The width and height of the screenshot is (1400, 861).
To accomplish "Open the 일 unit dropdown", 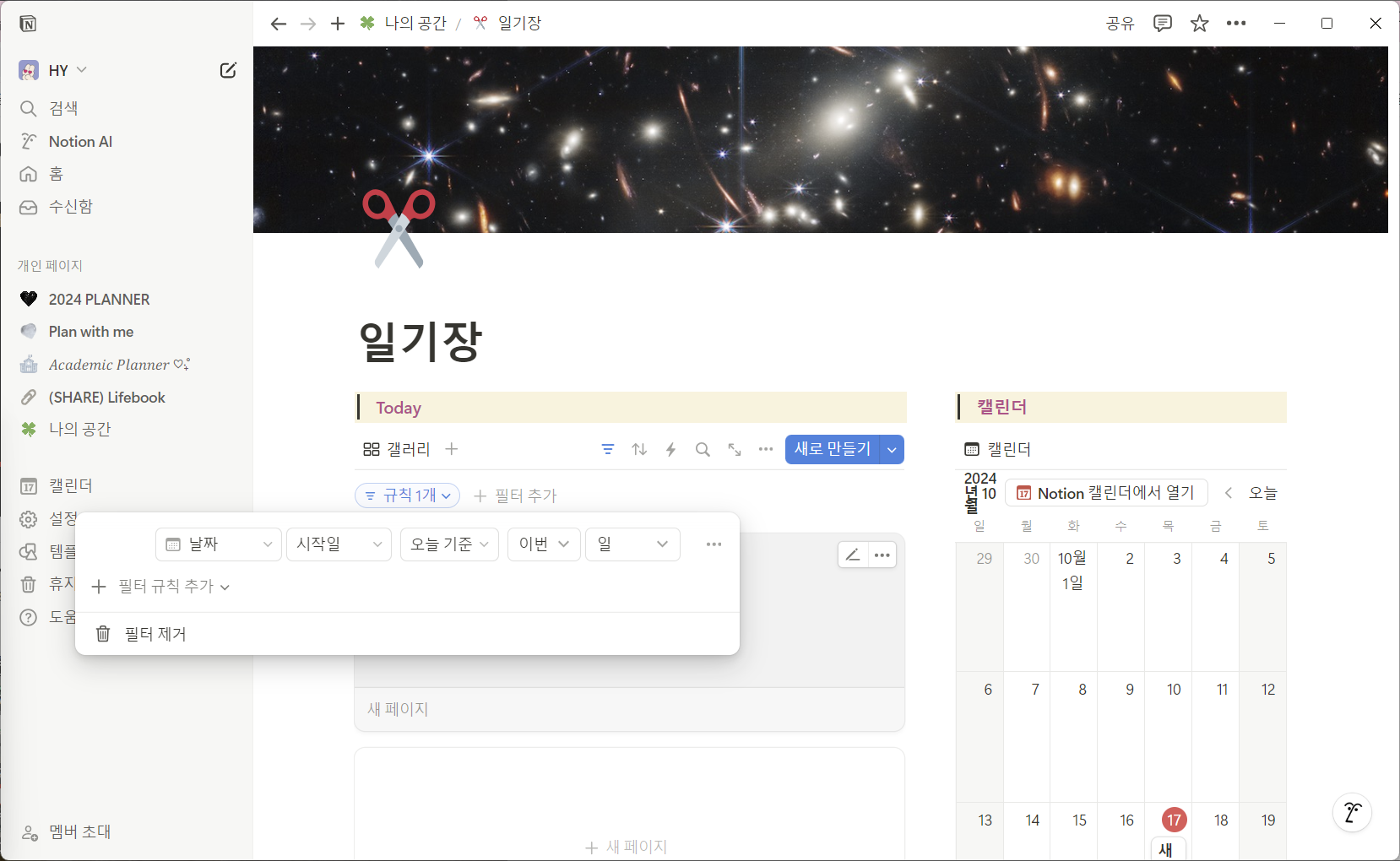I will (632, 544).
